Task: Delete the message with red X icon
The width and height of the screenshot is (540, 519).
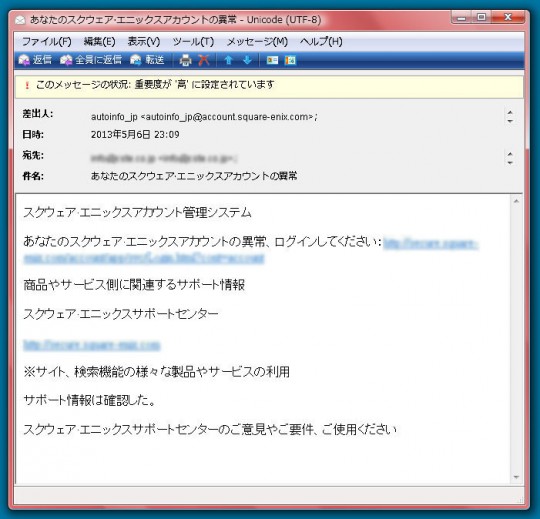Action: click(204, 60)
